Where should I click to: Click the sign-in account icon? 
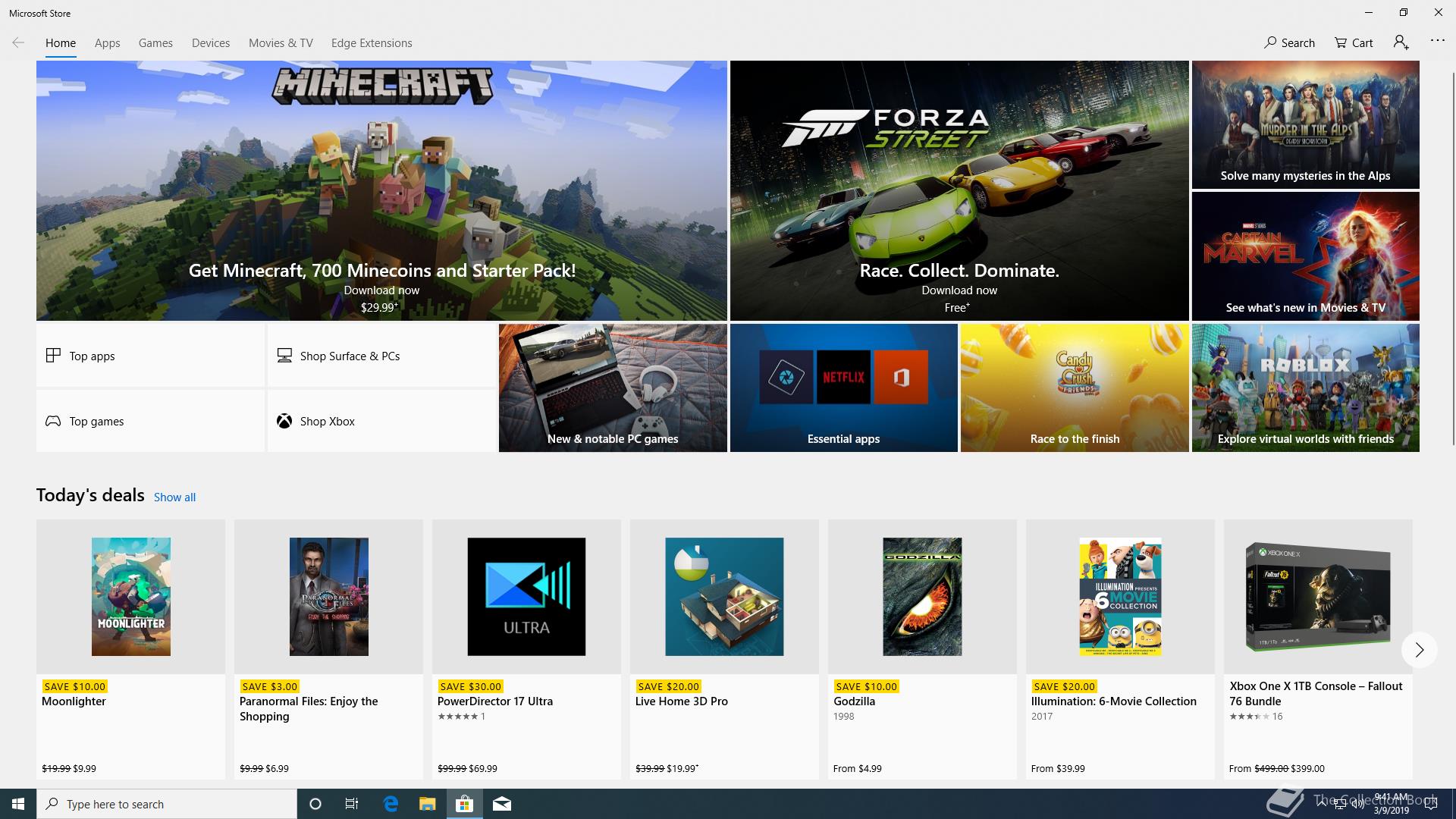coord(1401,42)
